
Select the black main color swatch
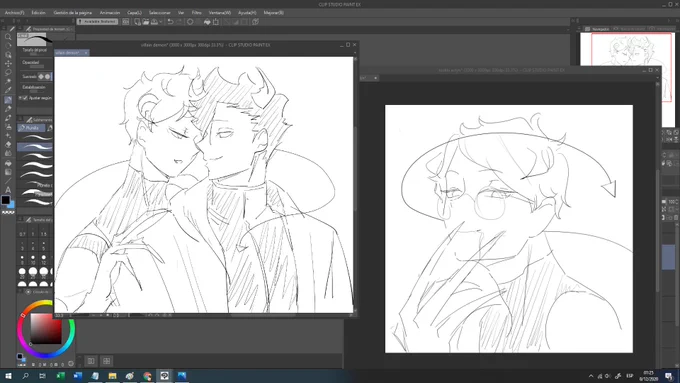tap(5, 200)
